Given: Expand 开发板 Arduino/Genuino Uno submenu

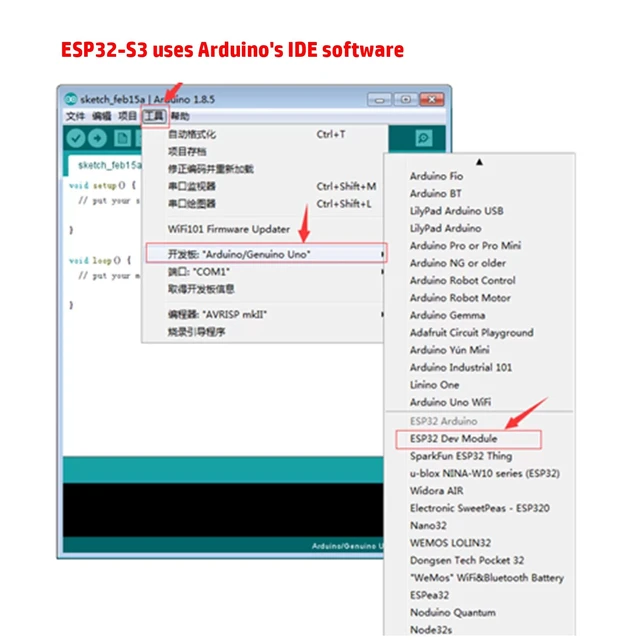Looking at the screenshot, I should [266, 254].
